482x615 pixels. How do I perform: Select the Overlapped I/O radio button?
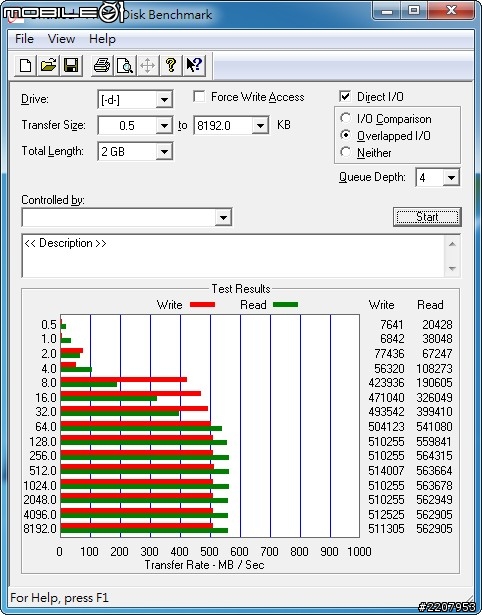[x=346, y=135]
